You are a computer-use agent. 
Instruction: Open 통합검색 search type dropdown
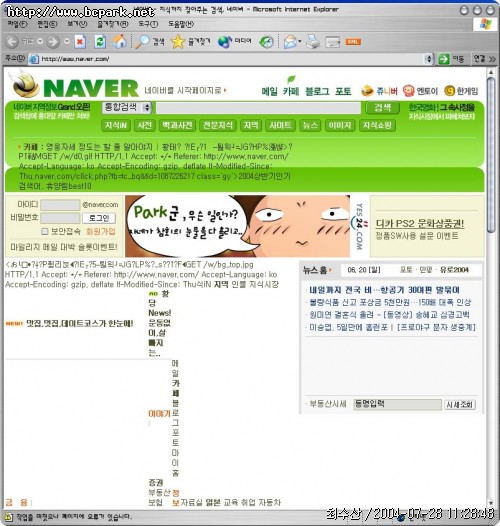(147, 108)
